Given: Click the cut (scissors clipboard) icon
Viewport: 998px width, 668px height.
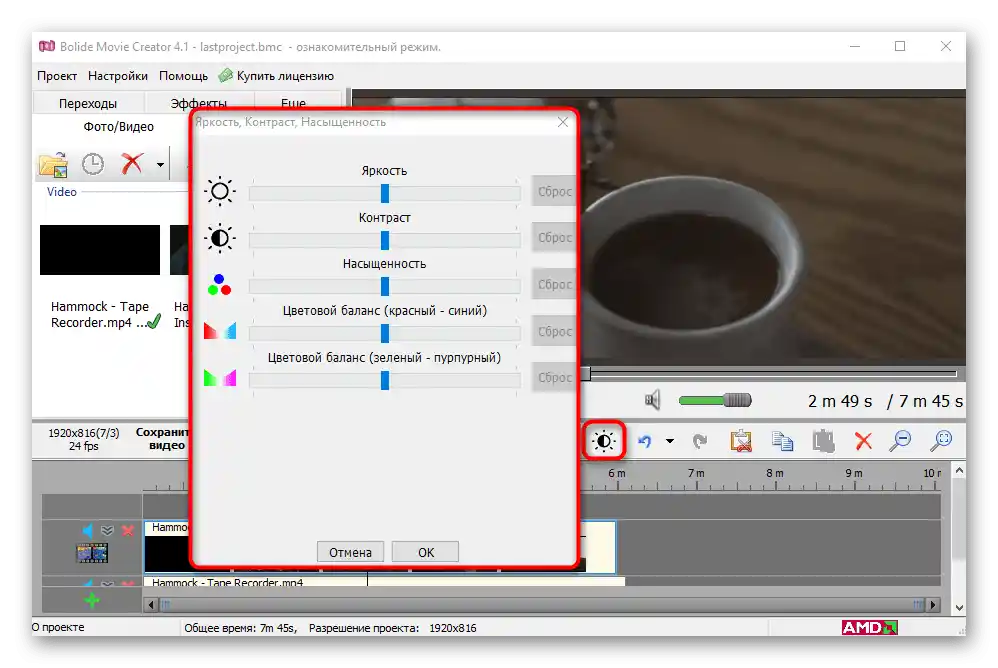Looking at the screenshot, I should [741, 441].
